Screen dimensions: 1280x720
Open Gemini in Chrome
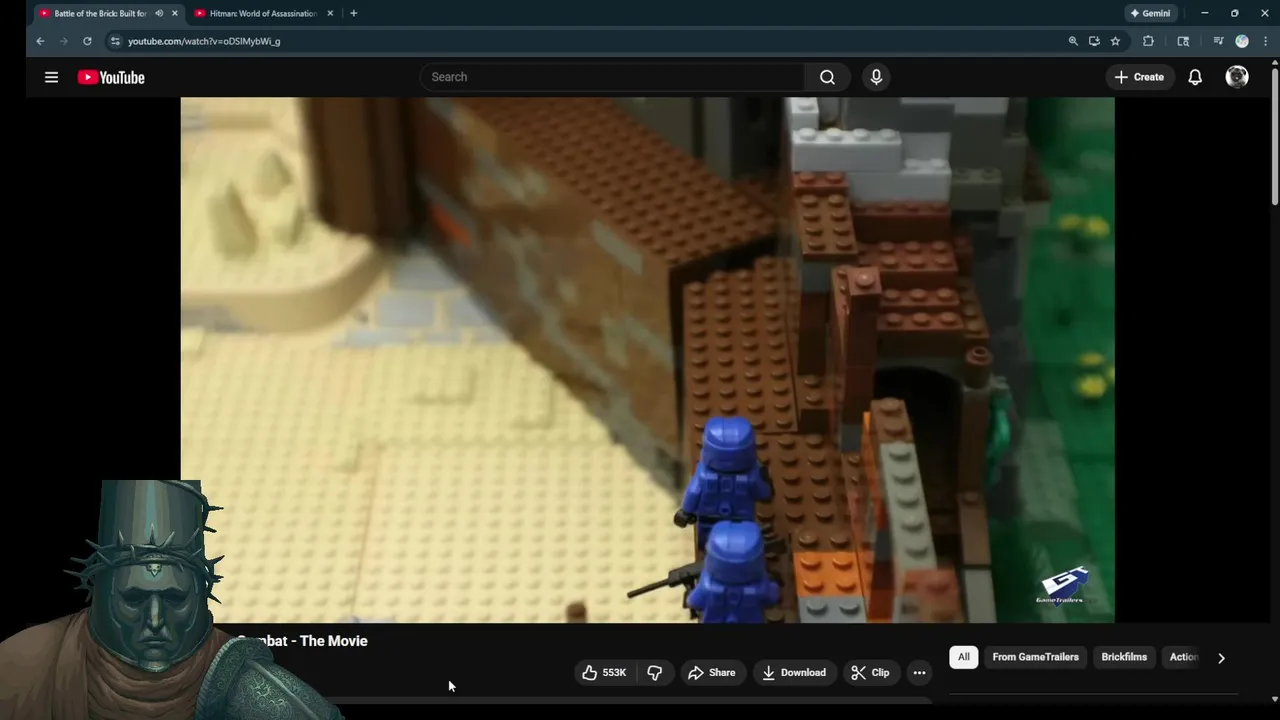coord(1150,13)
